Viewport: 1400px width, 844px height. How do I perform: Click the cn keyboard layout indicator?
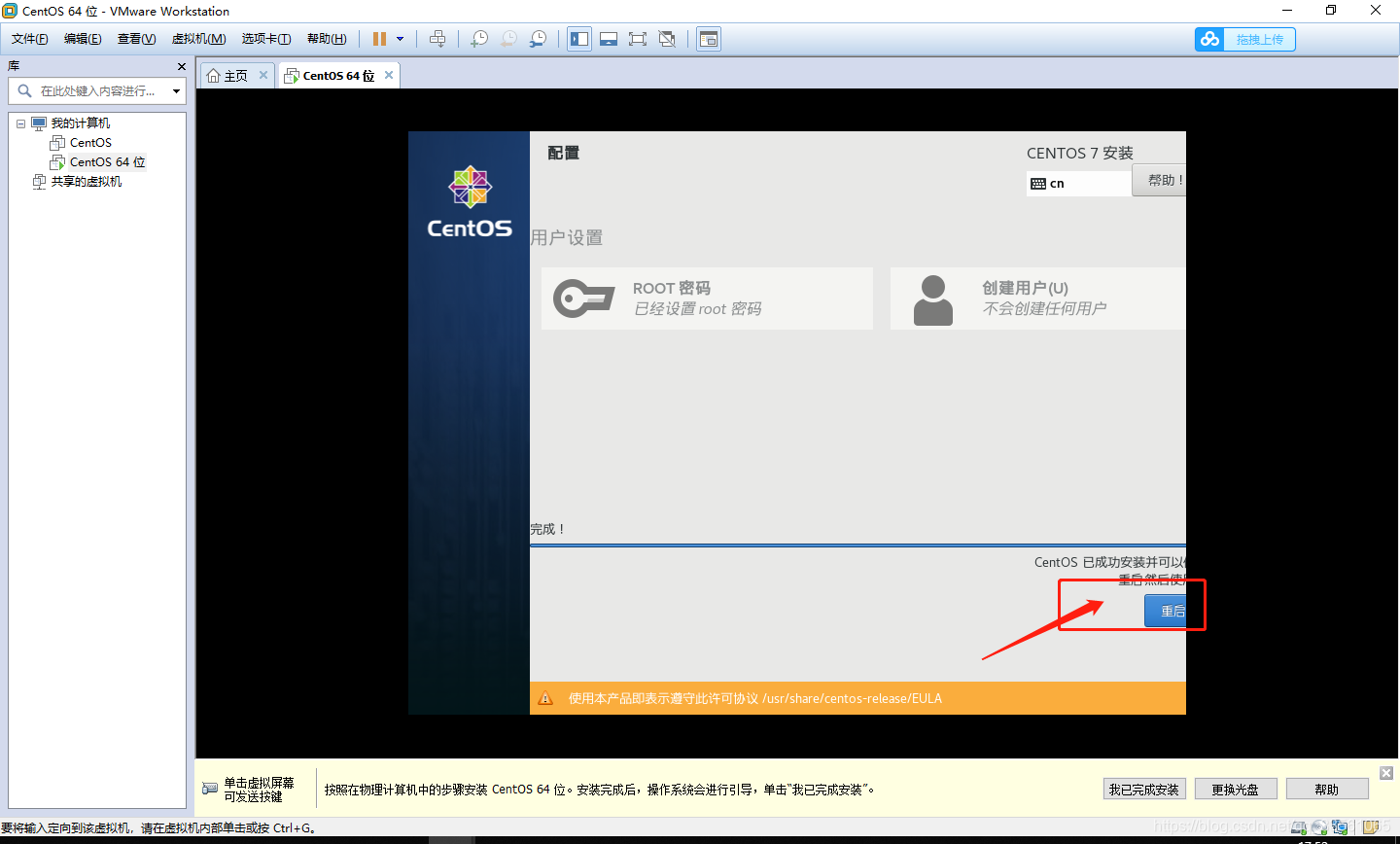pyautogui.click(x=1078, y=183)
